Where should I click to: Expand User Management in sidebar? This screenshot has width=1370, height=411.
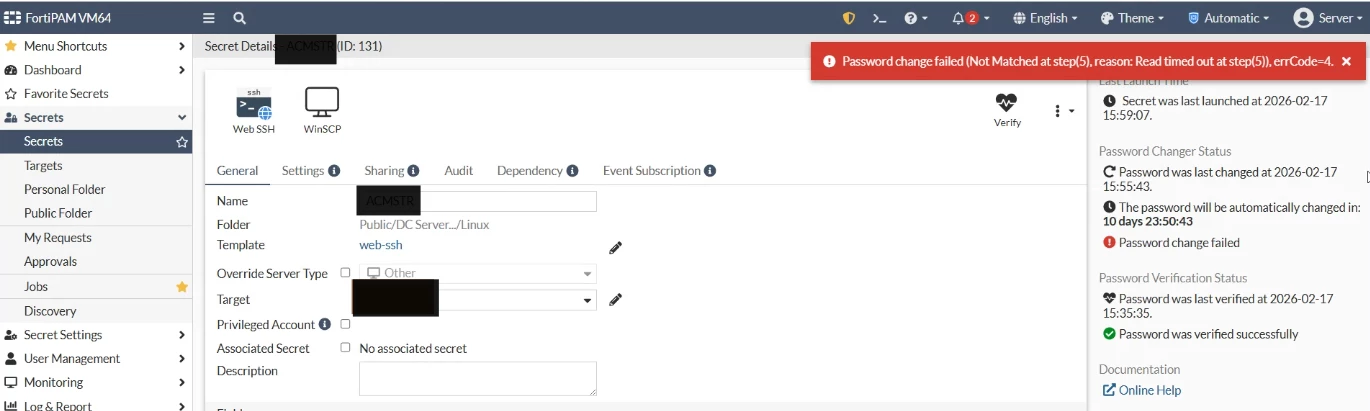[96, 359]
